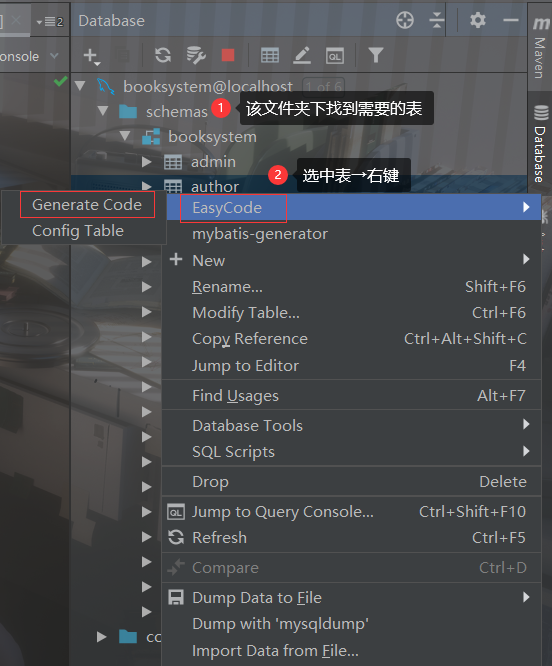Click the pencil edit source icon
This screenshot has height=666, width=552.
(x=302, y=55)
